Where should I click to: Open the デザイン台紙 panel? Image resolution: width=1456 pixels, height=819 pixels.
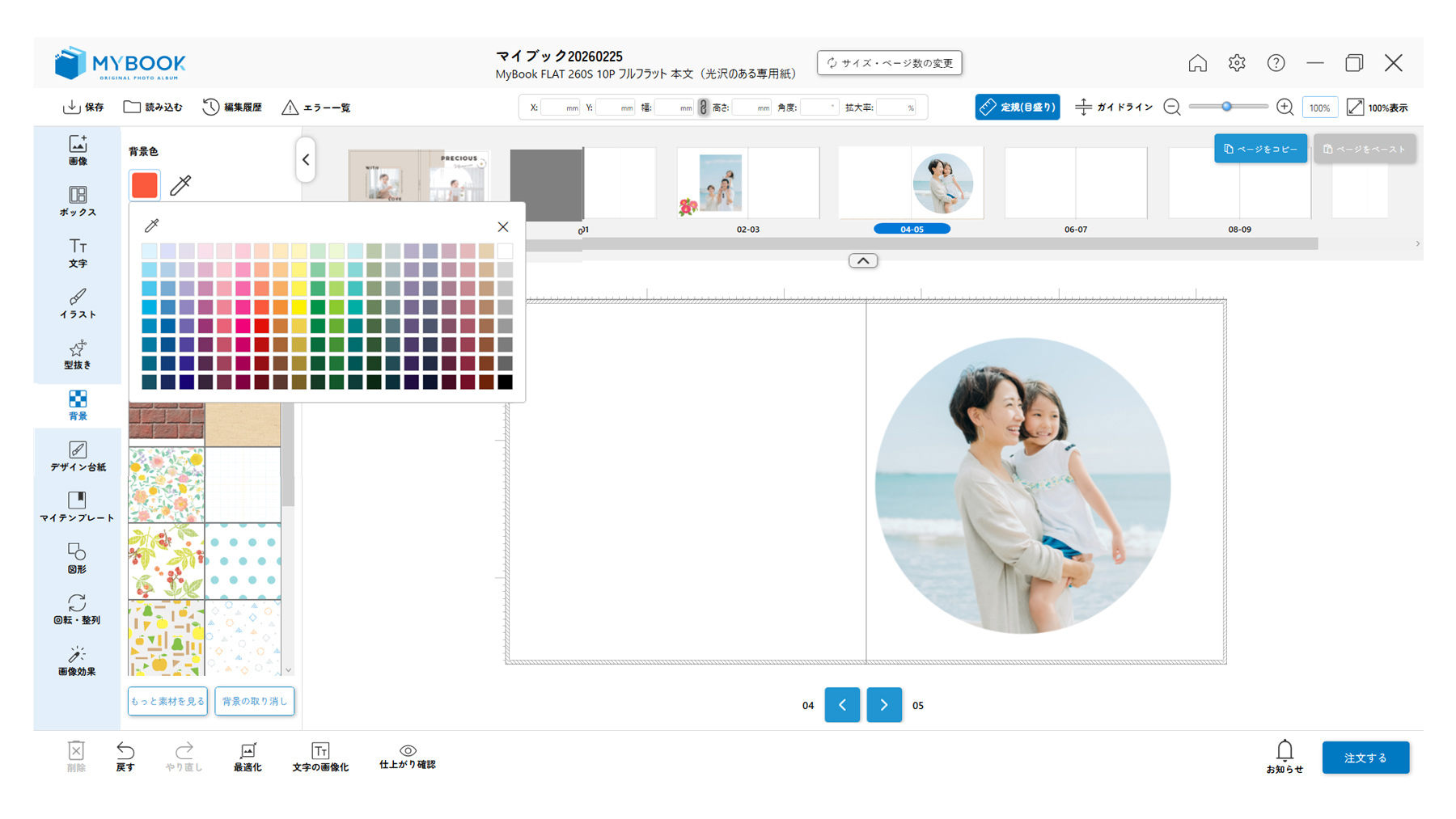[78, 456]
